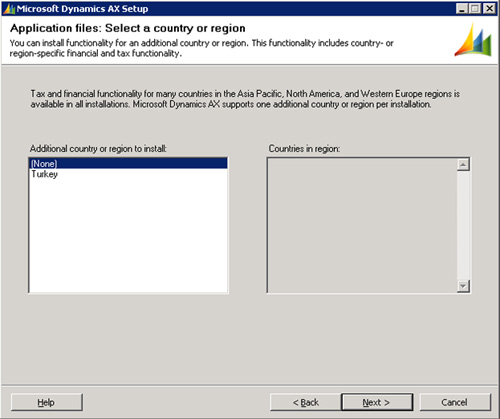Click the Dynamics AX icon in title bar

(9, 9)
